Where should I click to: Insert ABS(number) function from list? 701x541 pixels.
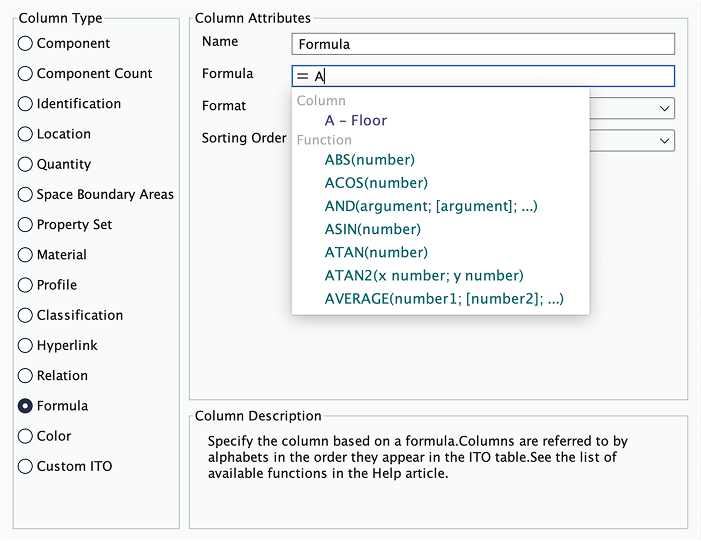[x=369, y=160]
